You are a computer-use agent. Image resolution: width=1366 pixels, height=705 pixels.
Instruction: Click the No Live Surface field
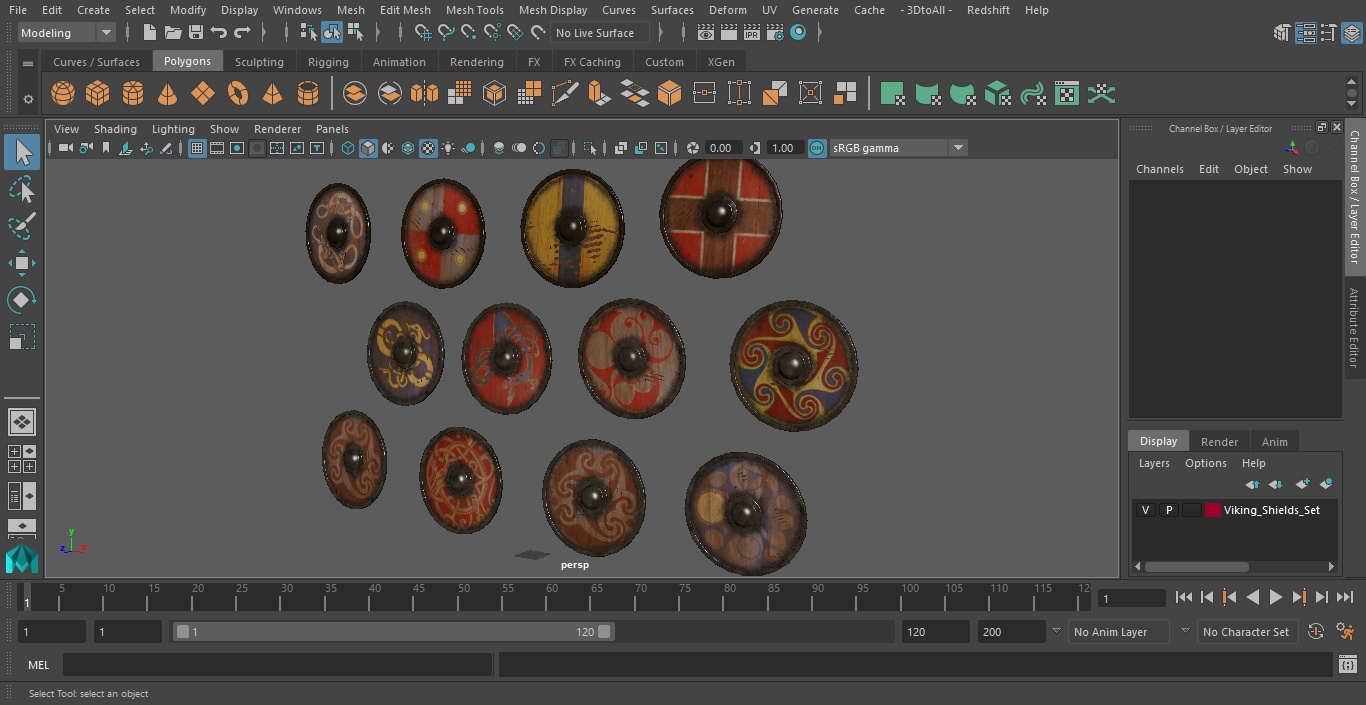point(599,33)
